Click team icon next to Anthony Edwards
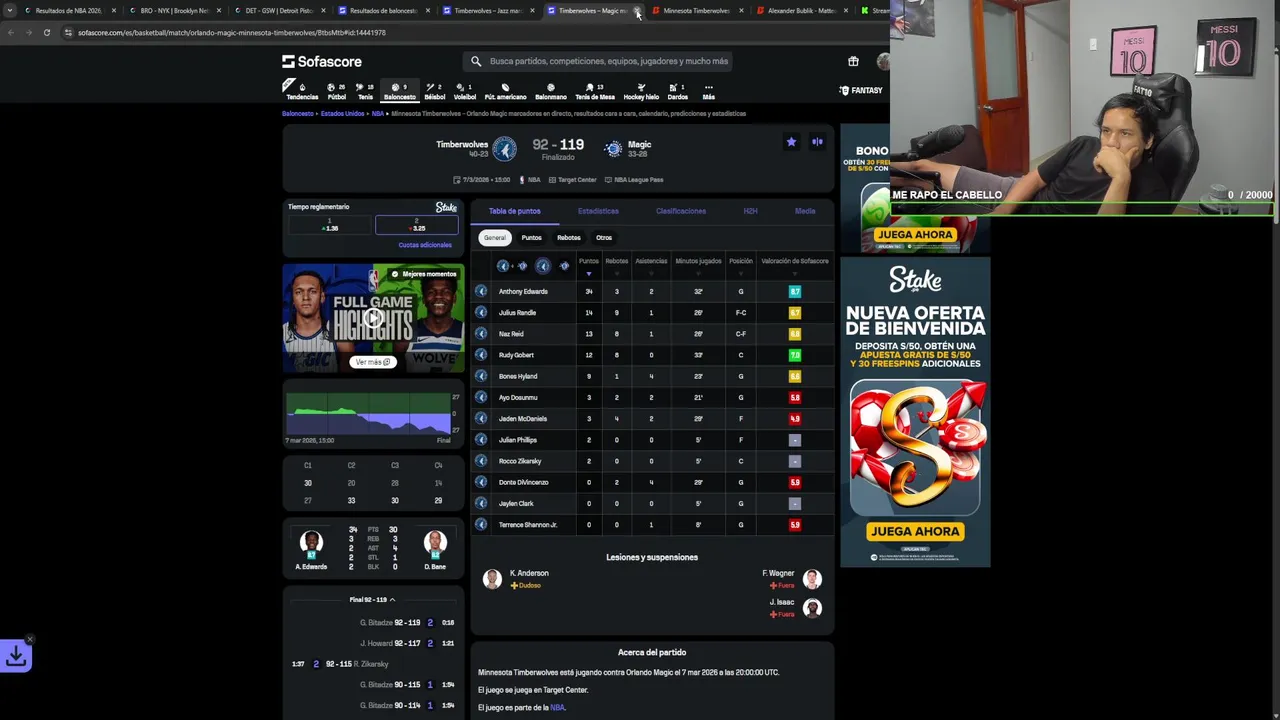Screen dimensions: 1280x720 pos(481,291)
